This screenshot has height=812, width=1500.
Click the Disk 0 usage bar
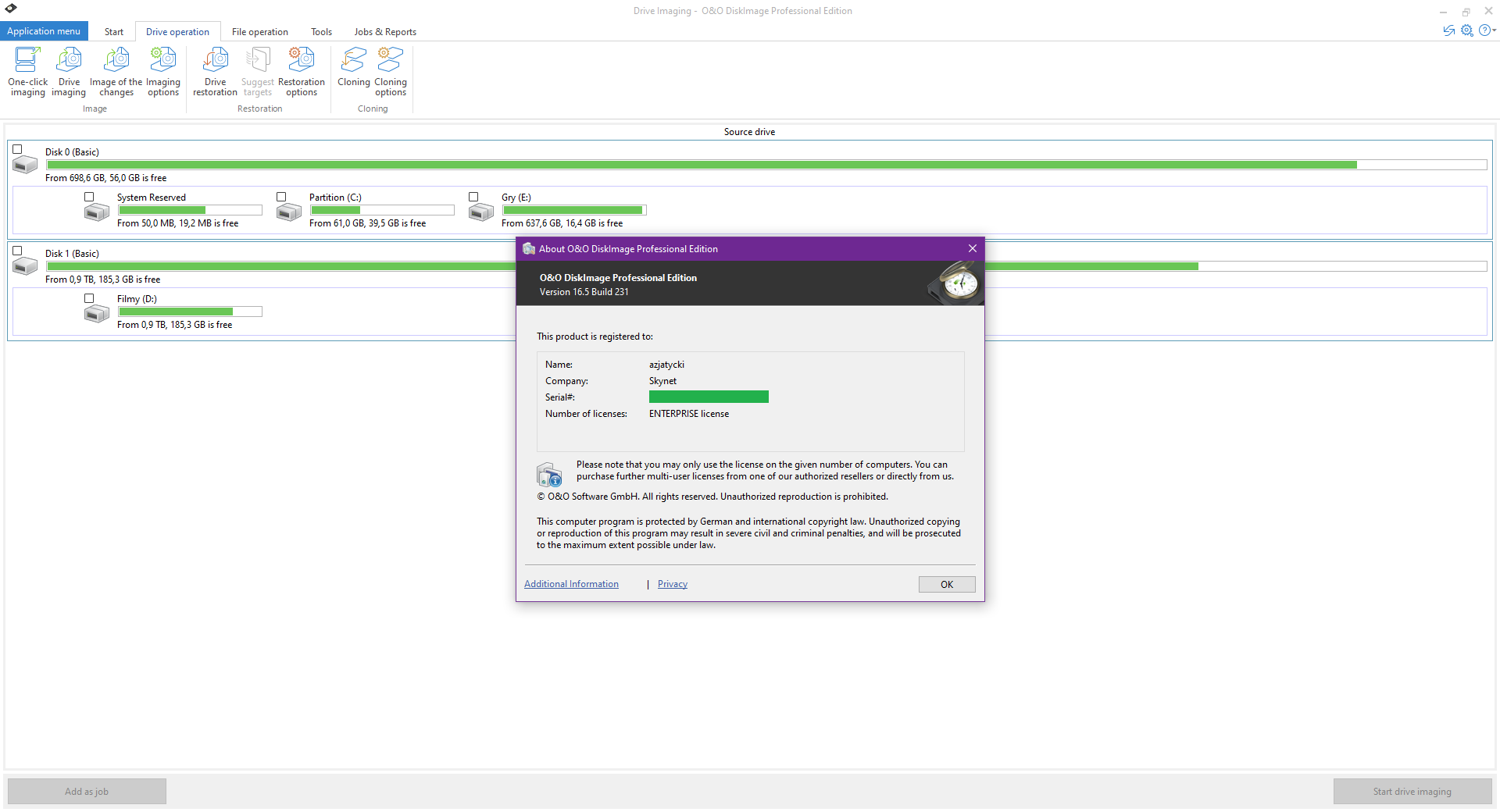tap(766, 165)
